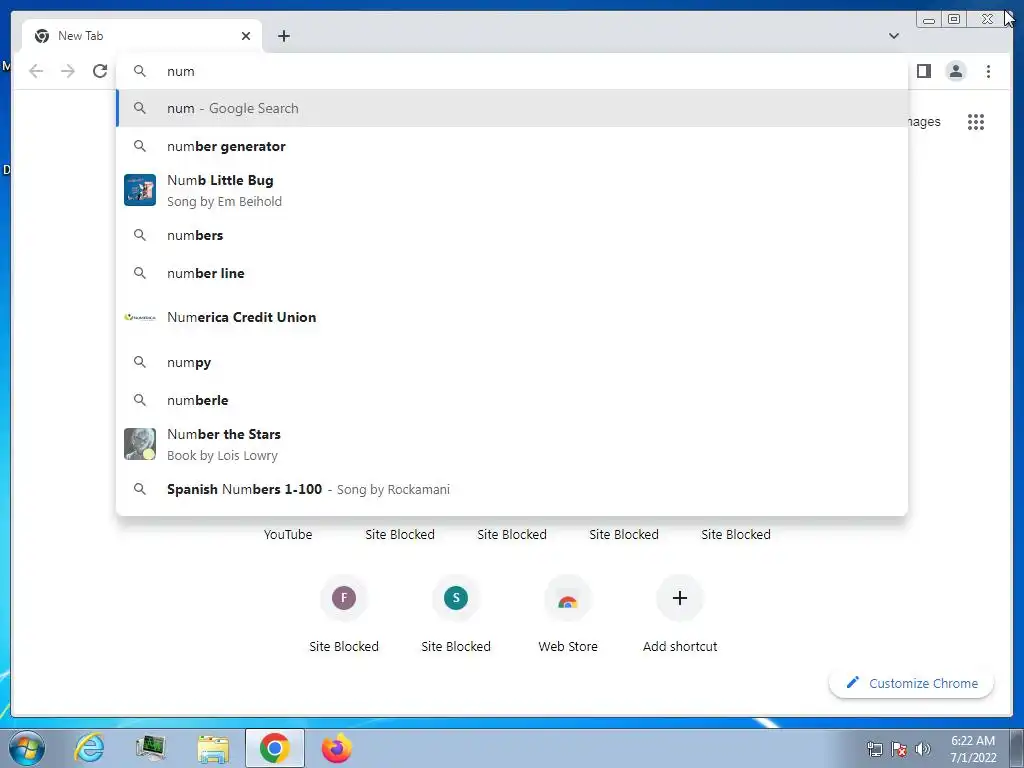Launch Firefox from taskbar
Viewport: 1024px width, 768px height.
(337, 748)
